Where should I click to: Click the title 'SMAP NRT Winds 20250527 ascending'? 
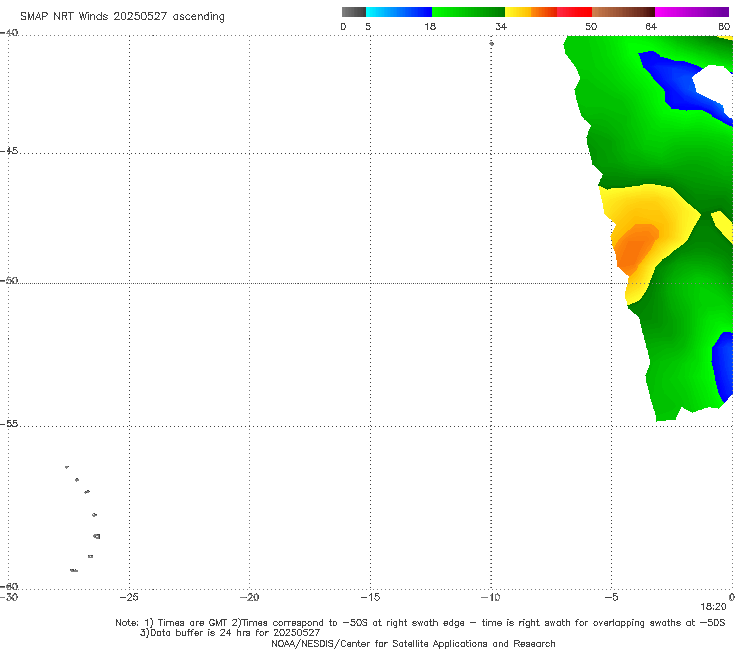(x=122, y=16)
